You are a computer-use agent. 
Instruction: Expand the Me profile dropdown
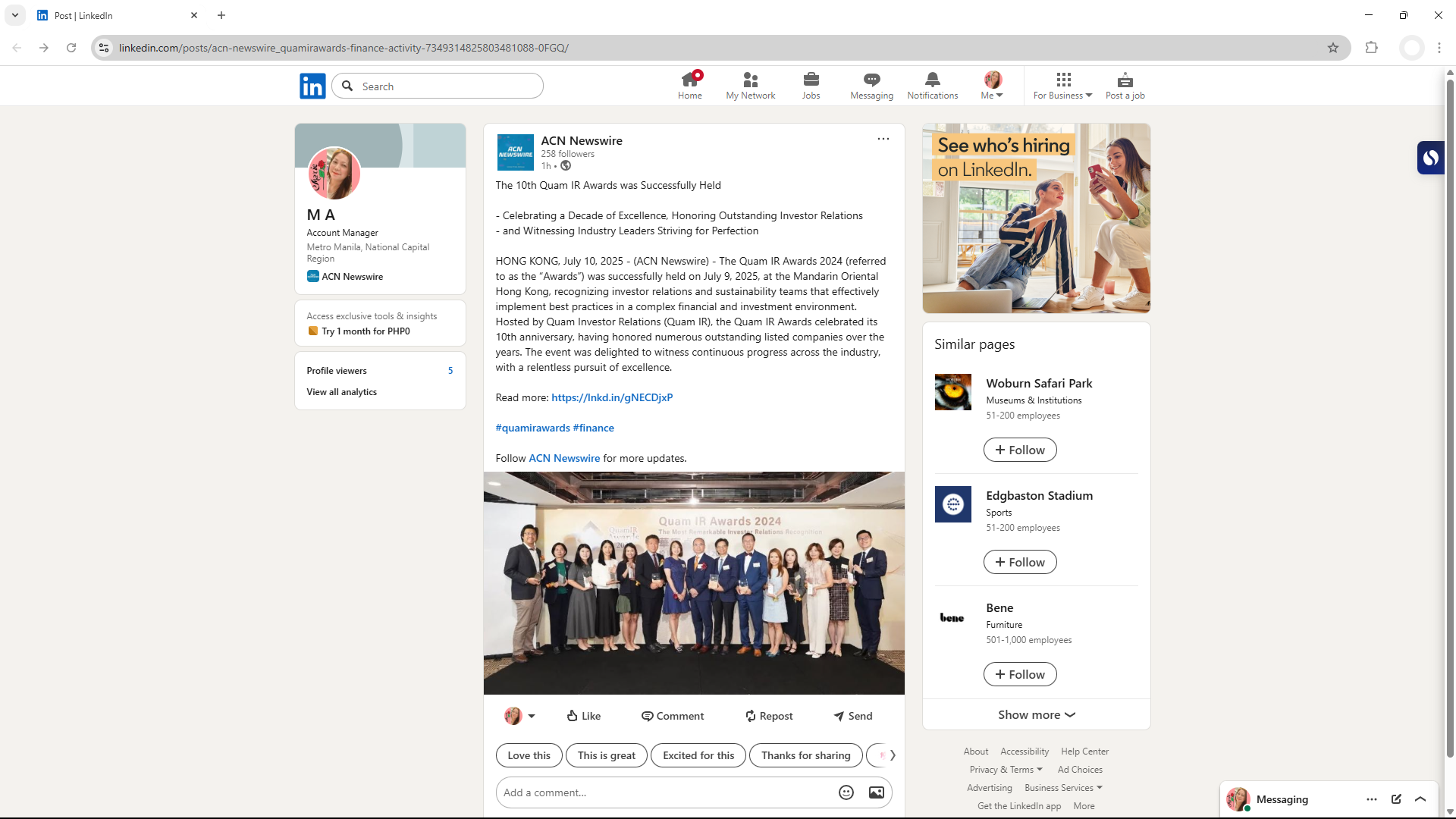click(992, 86)
